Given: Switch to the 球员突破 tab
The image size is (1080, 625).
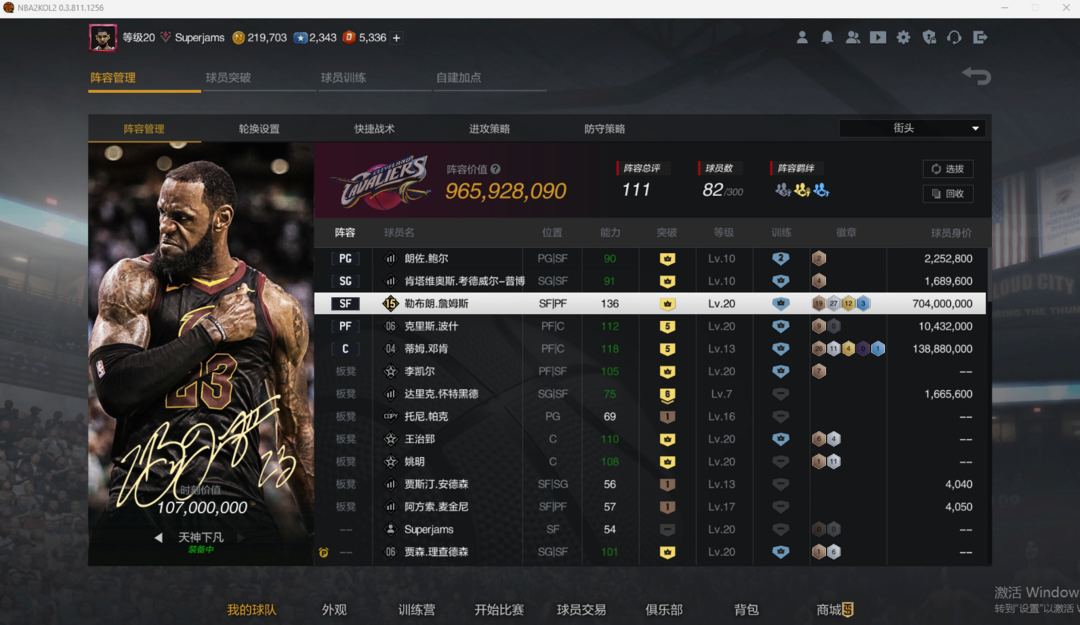Looking at the screenshot, I should click(228, 78).
